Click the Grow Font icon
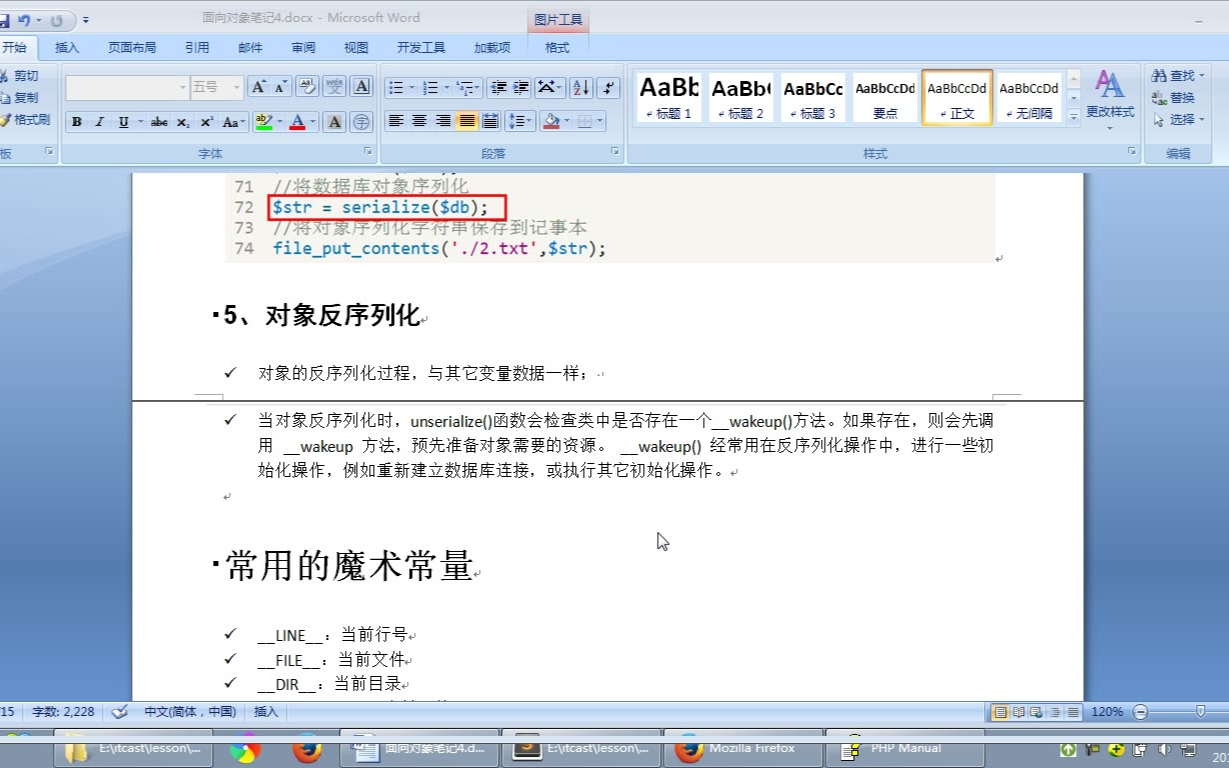Viewport: 1229px width, 768px height. pyautogui.click(x=258, y=87)
